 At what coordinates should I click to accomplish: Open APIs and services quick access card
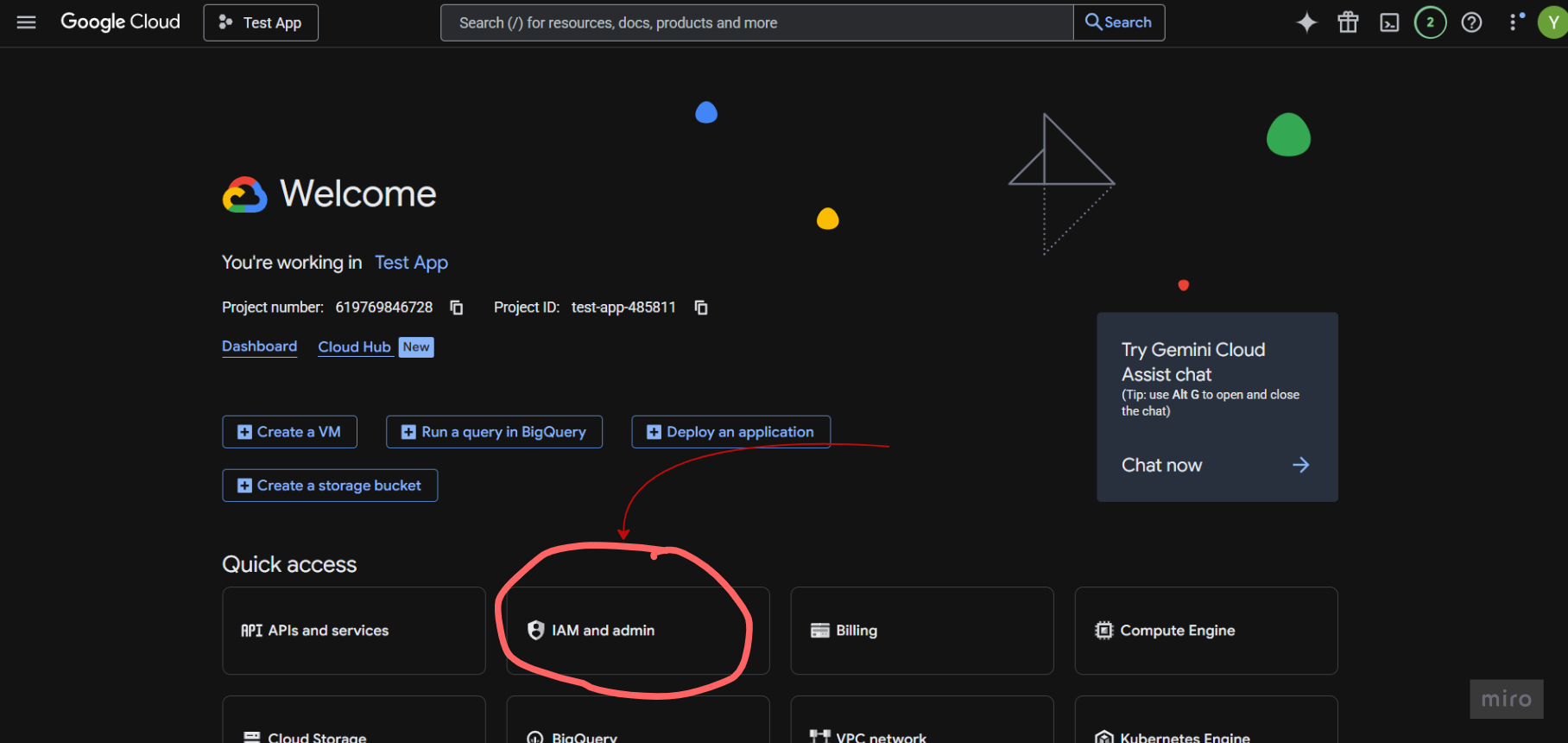354,631
